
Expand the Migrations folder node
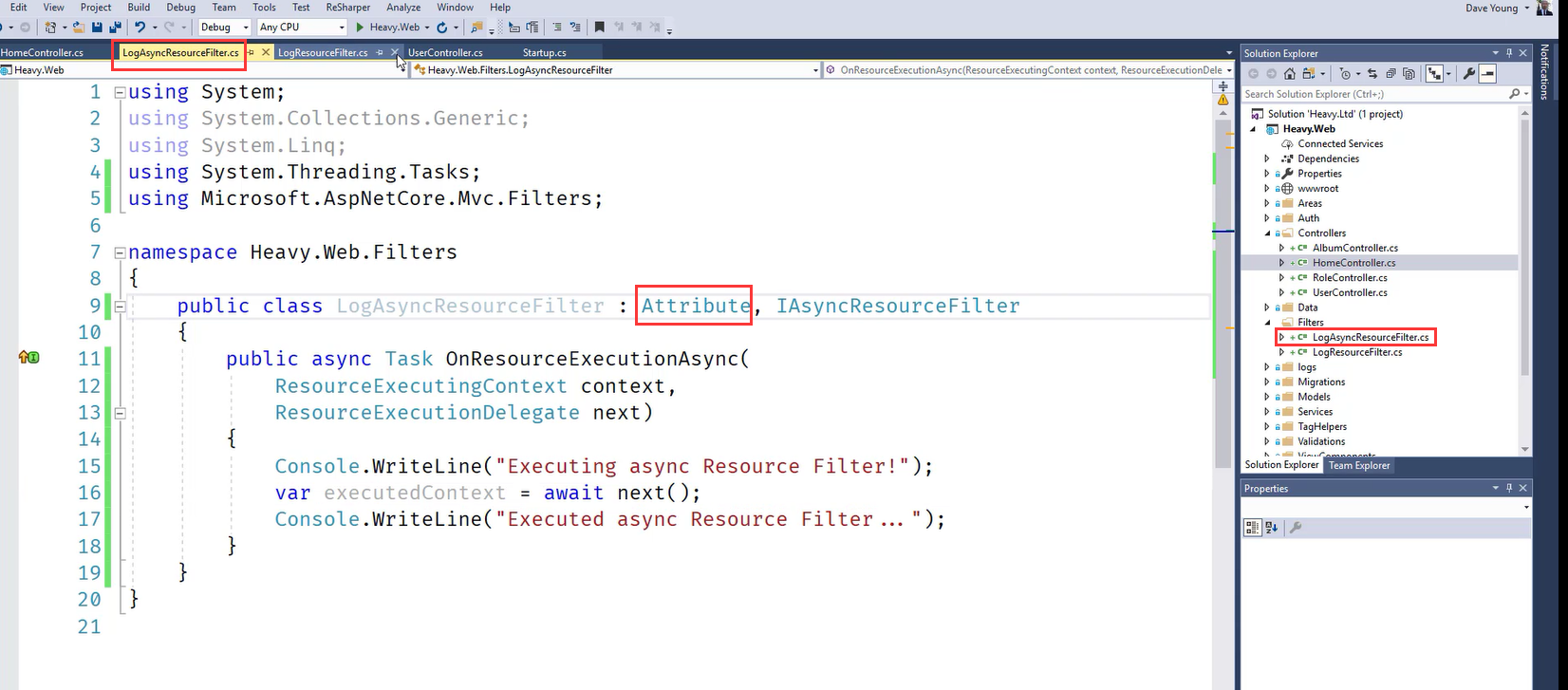1267,382
